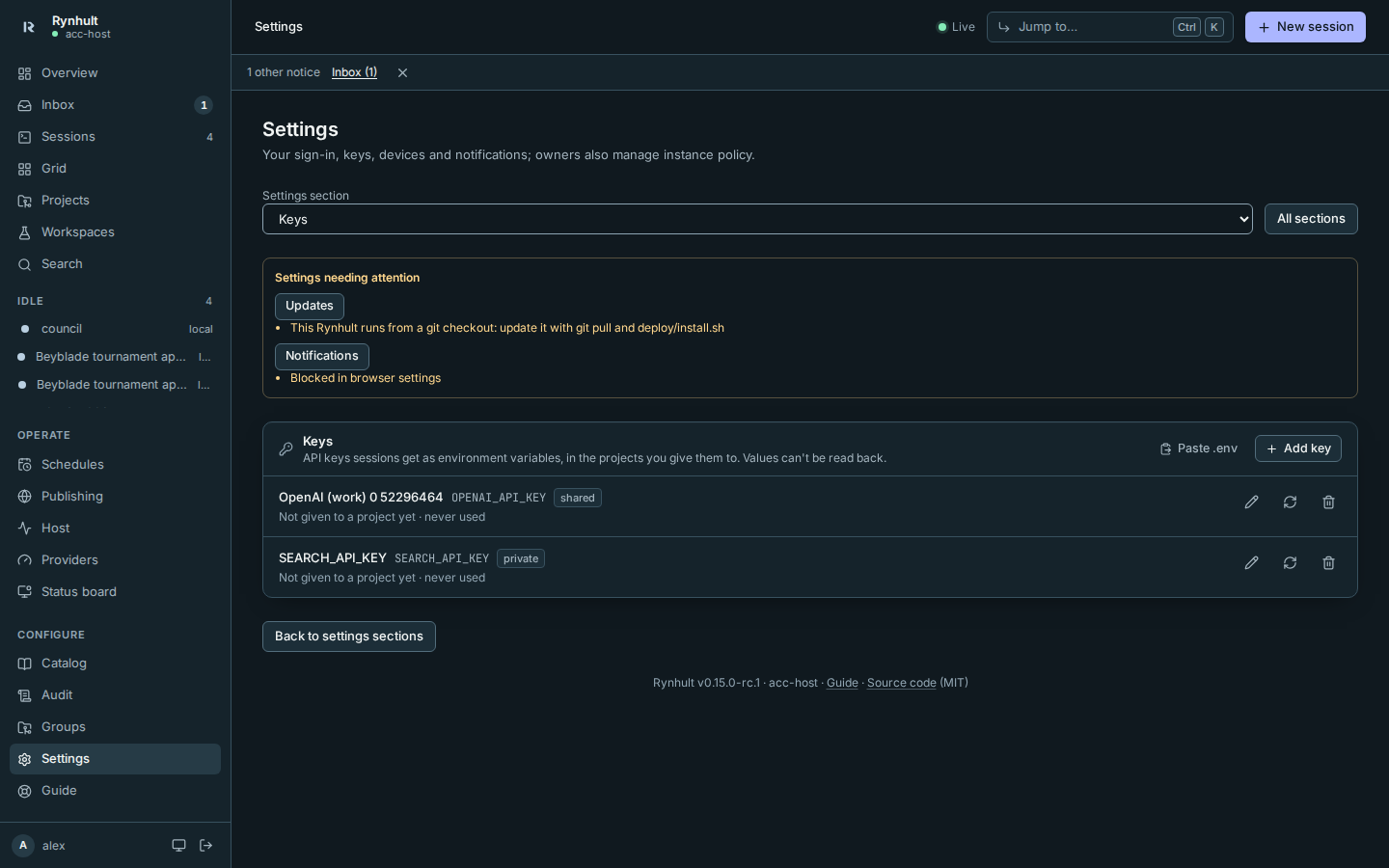The height and width of the screenshot is (868, 1389).
Task: Open Groups under Configure
Action: click(115, 727)
